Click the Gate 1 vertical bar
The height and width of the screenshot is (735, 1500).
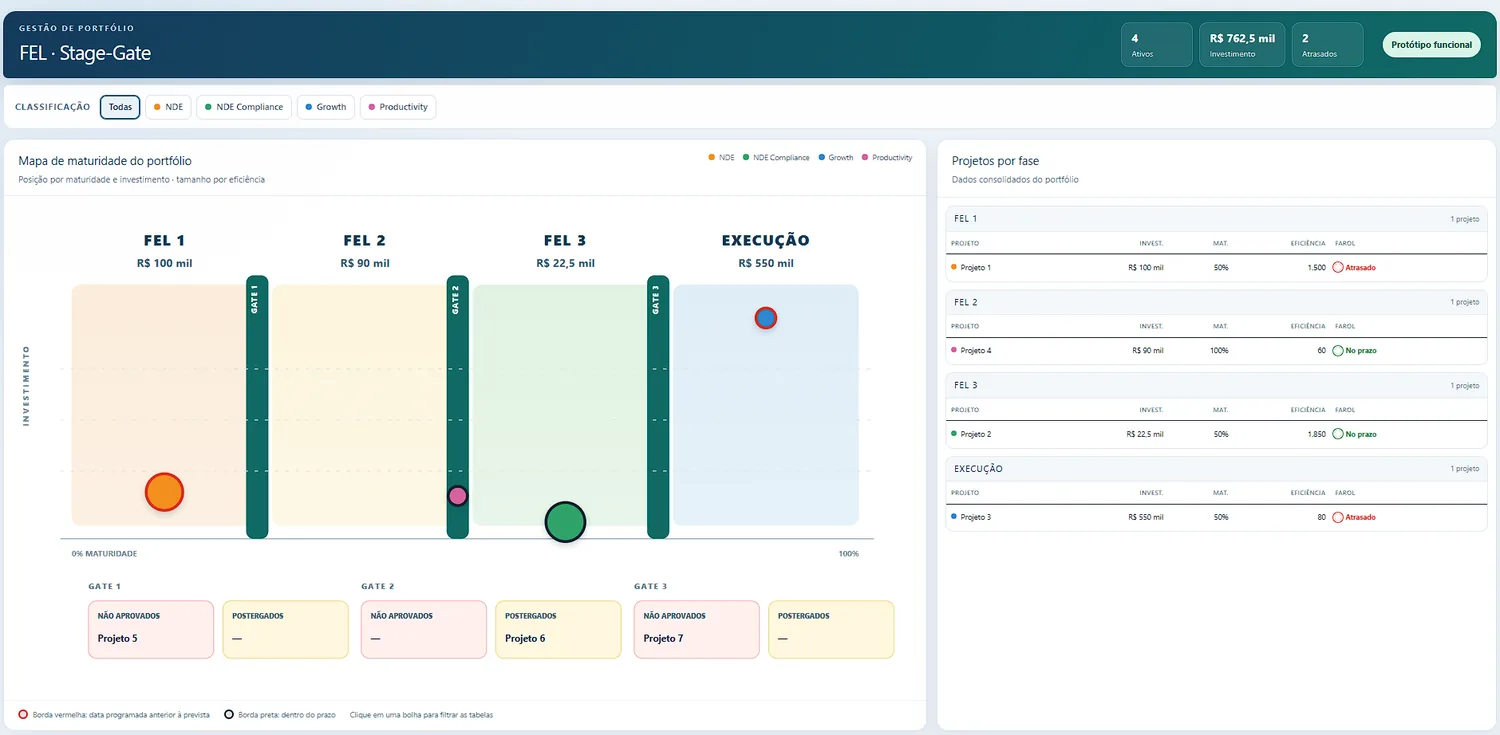tap(257, 407)
